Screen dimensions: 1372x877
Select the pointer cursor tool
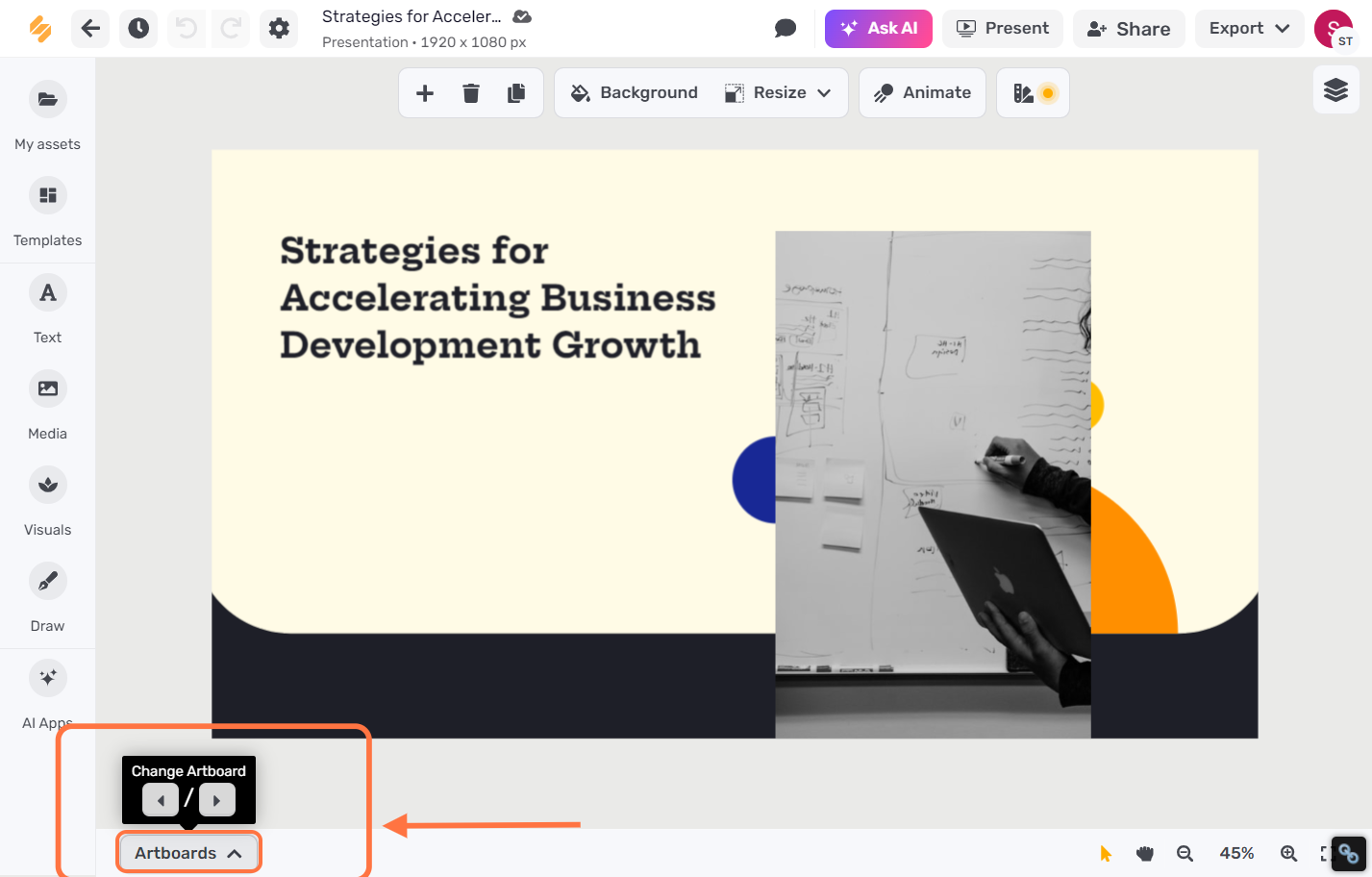(1106, 853)
